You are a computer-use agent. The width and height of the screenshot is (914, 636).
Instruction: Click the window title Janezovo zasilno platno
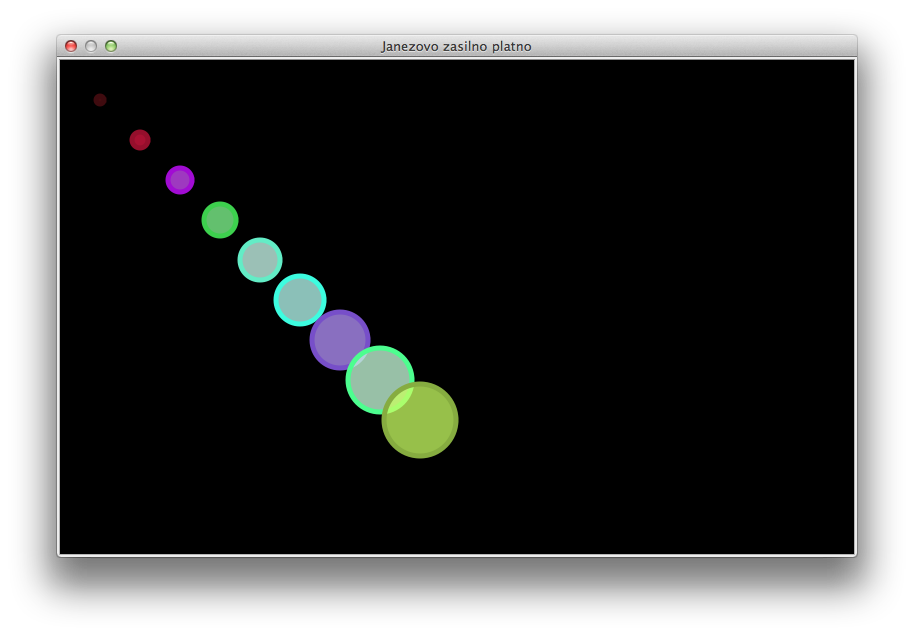(456, 46)
